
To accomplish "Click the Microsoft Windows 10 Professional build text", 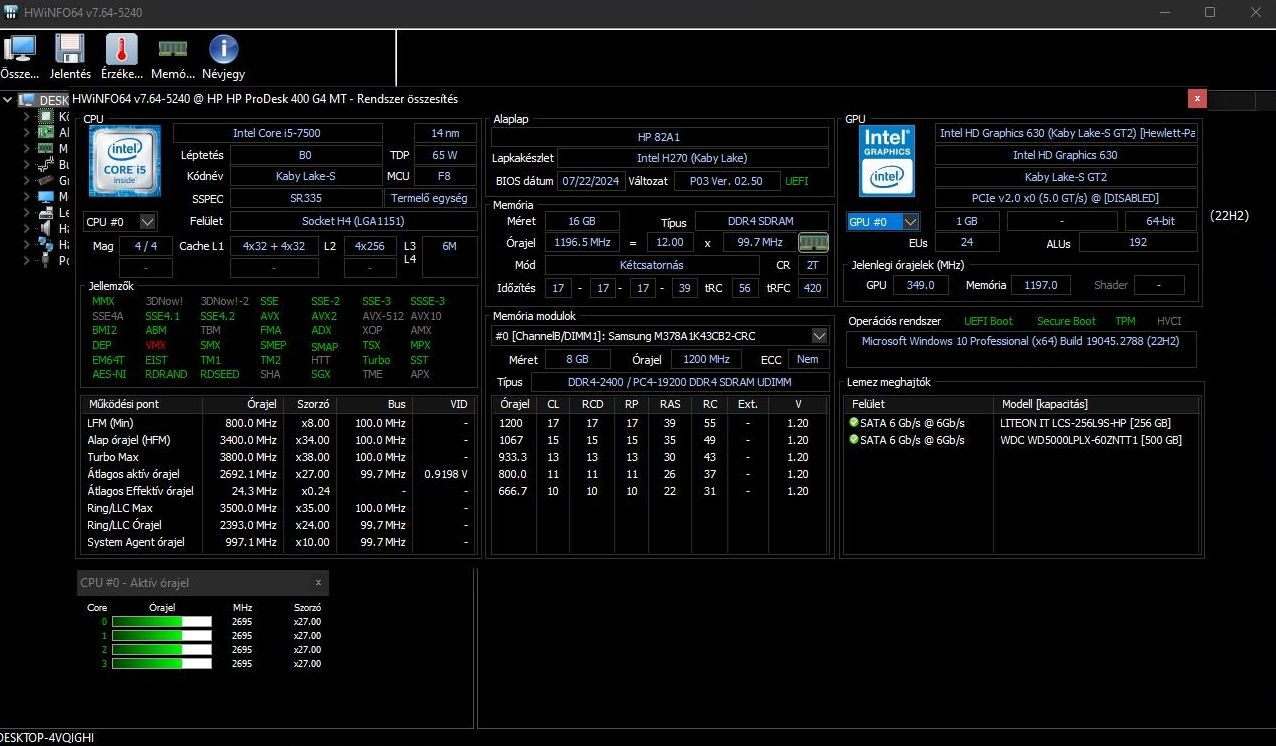I will 1020,341.
